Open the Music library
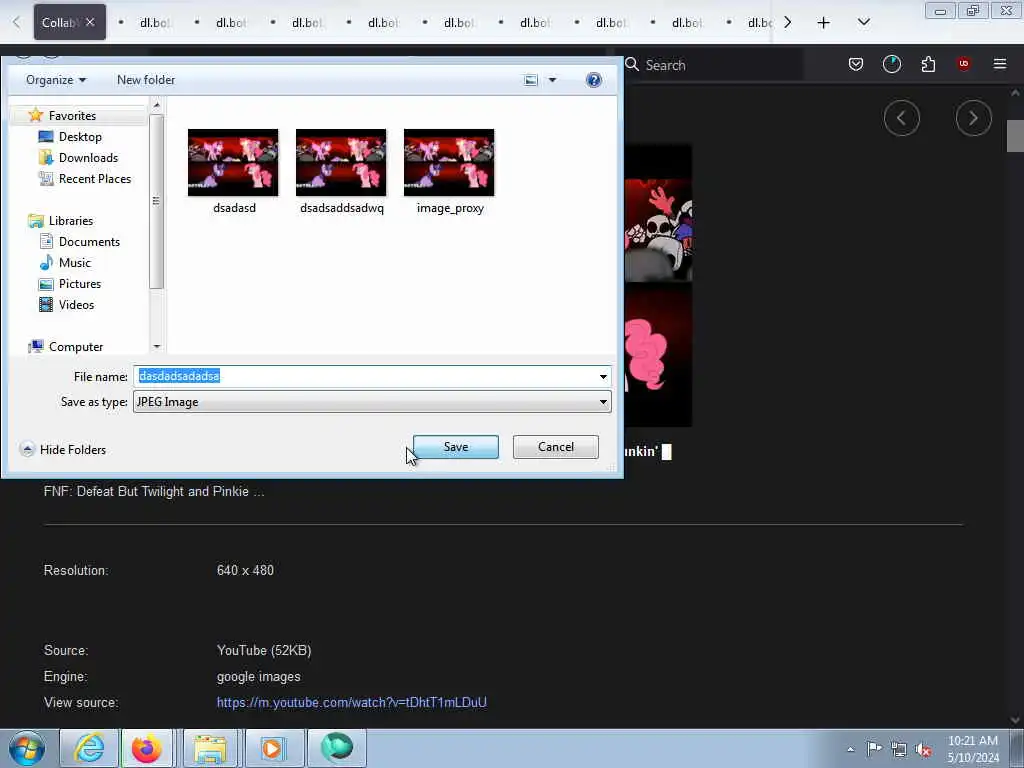The width and height of the screenshot is (1024, 768). click(74, 263)
